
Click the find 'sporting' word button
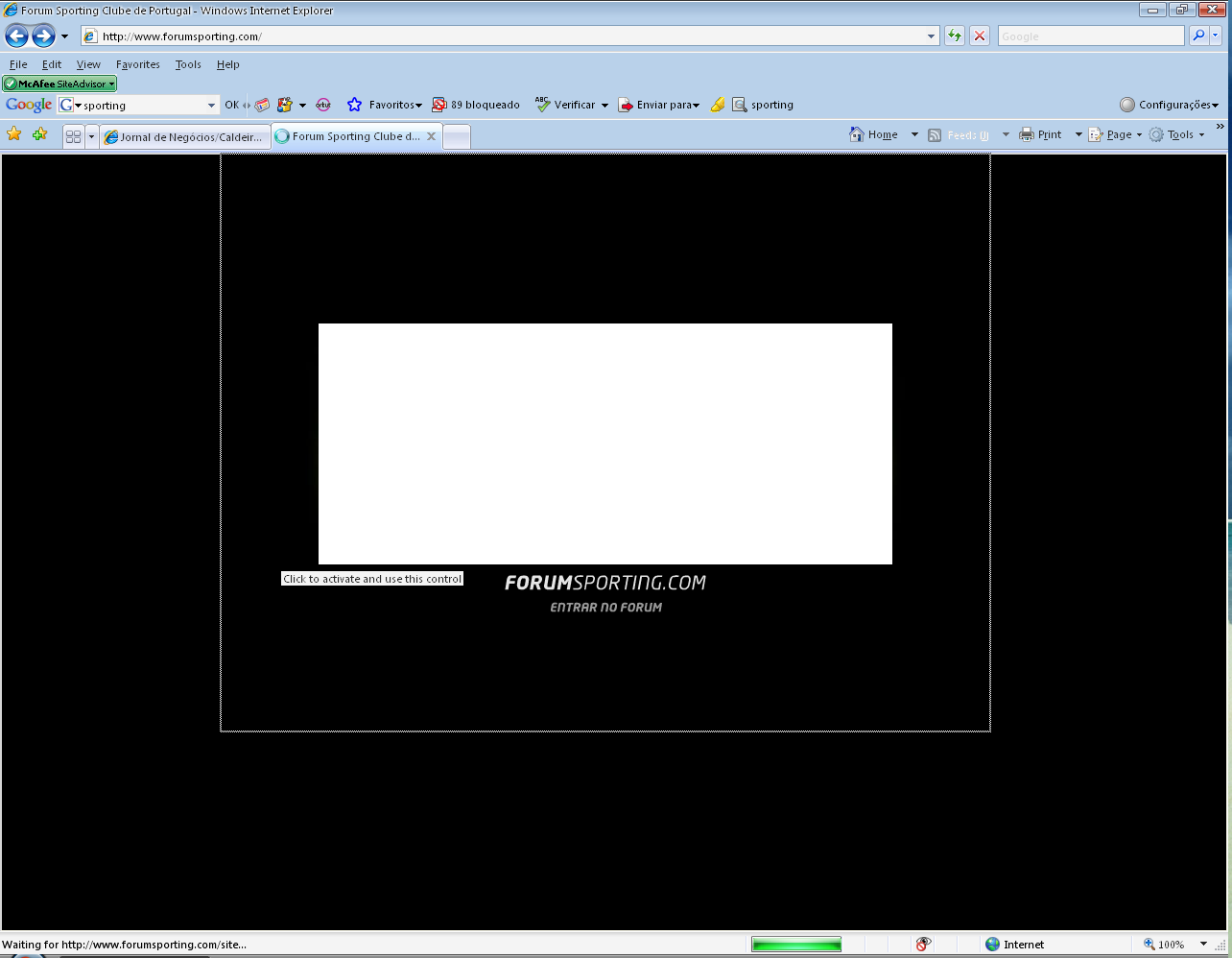pos(763,106)
